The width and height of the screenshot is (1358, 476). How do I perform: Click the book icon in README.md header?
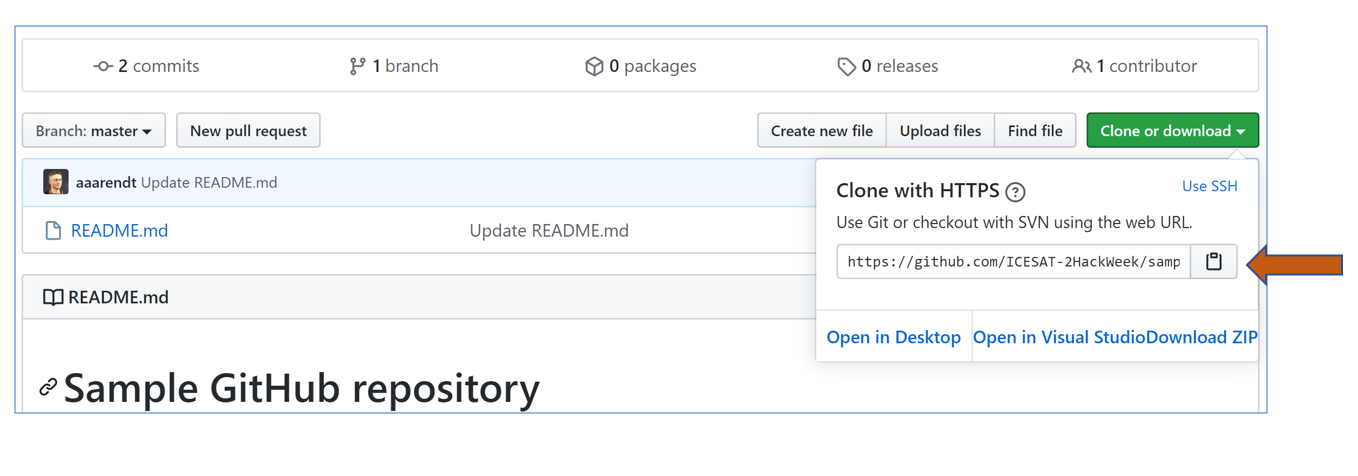53,298
